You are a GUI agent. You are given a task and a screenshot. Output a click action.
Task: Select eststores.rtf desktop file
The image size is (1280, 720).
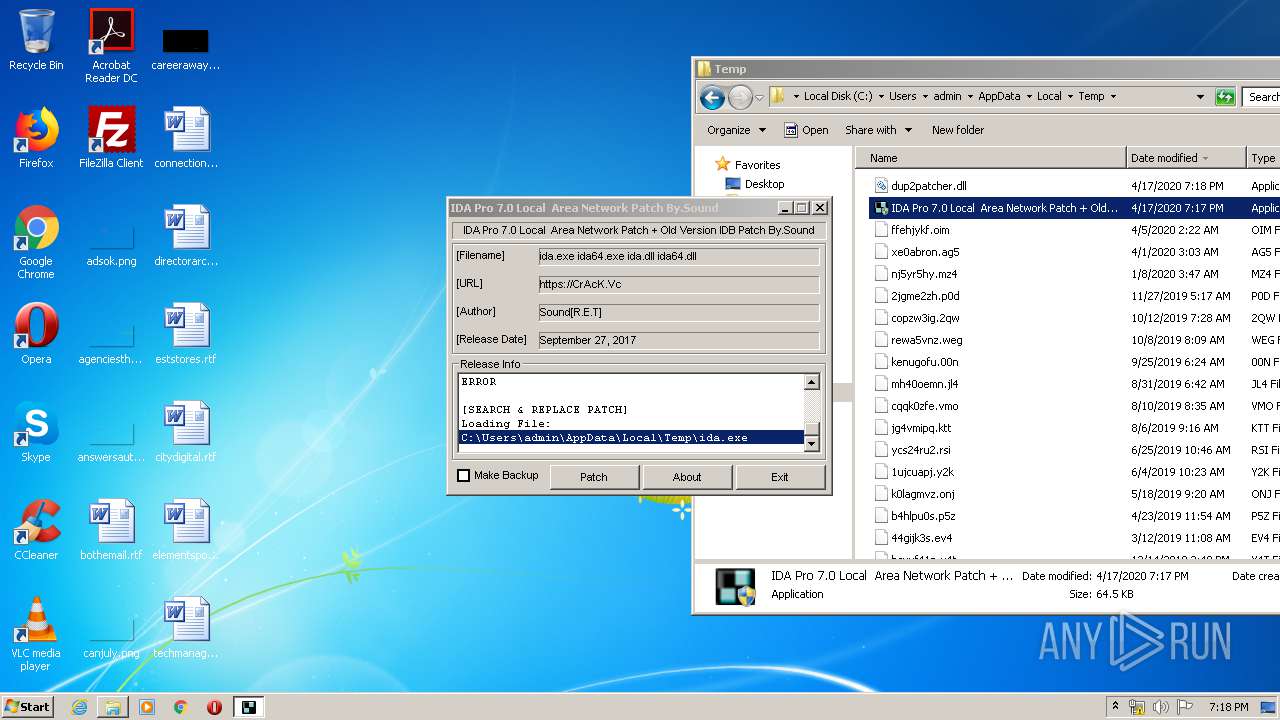pos(186,334)
